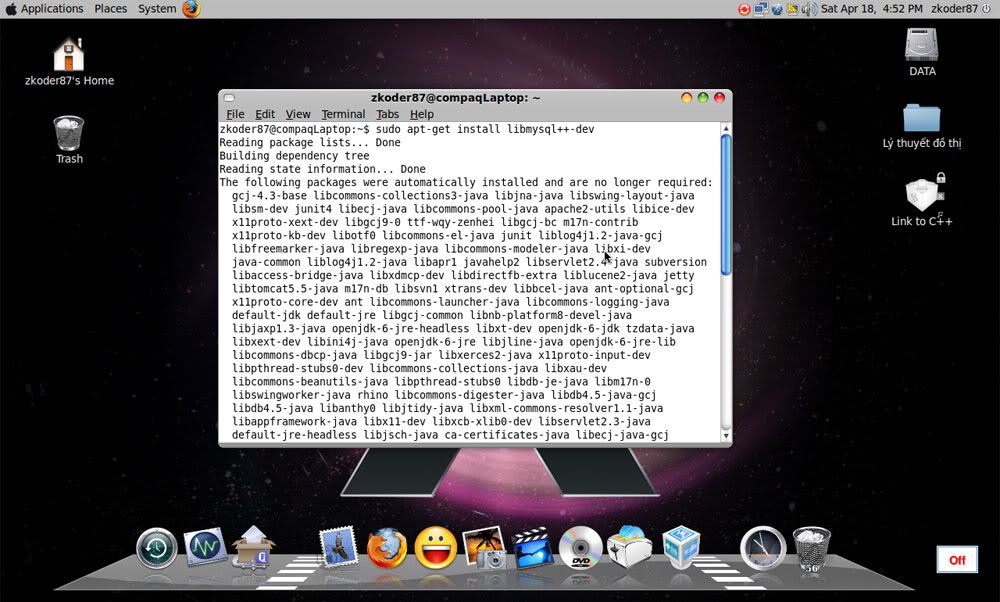Open the network monitors tray icon
The width and height of the screenshot is (1000, 602).
pos(760,9)
